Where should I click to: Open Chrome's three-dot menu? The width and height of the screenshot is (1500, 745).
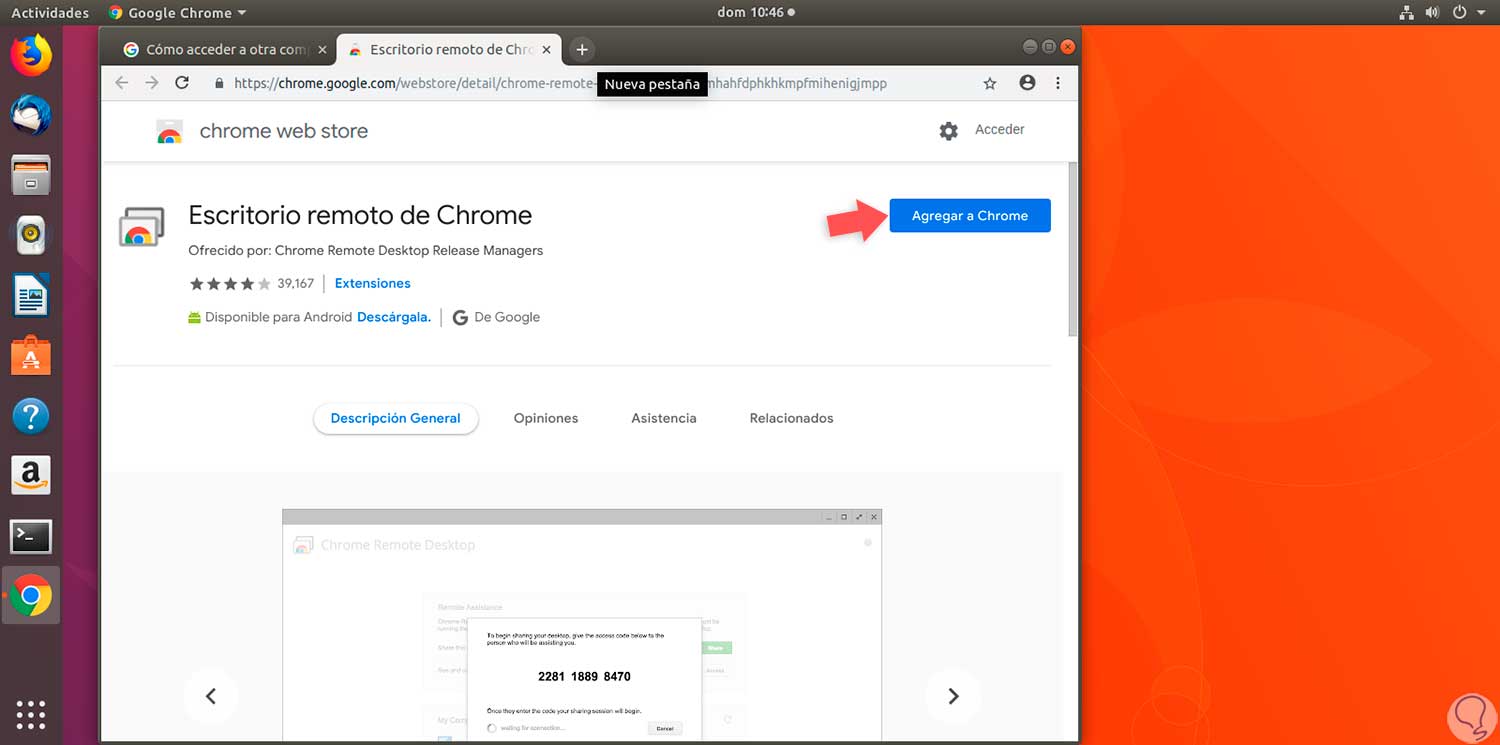coord(1058,83)
